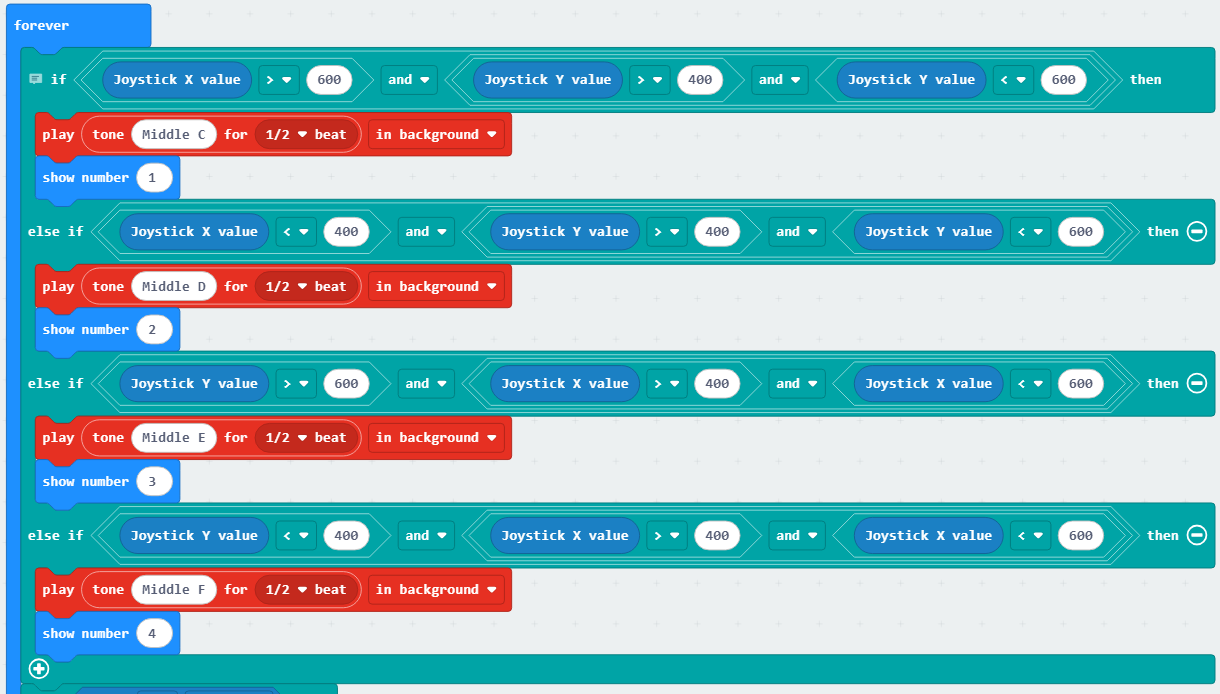1220x694 pixels.
Task: Edit the Middle F tone field
Action: point(174,590)
